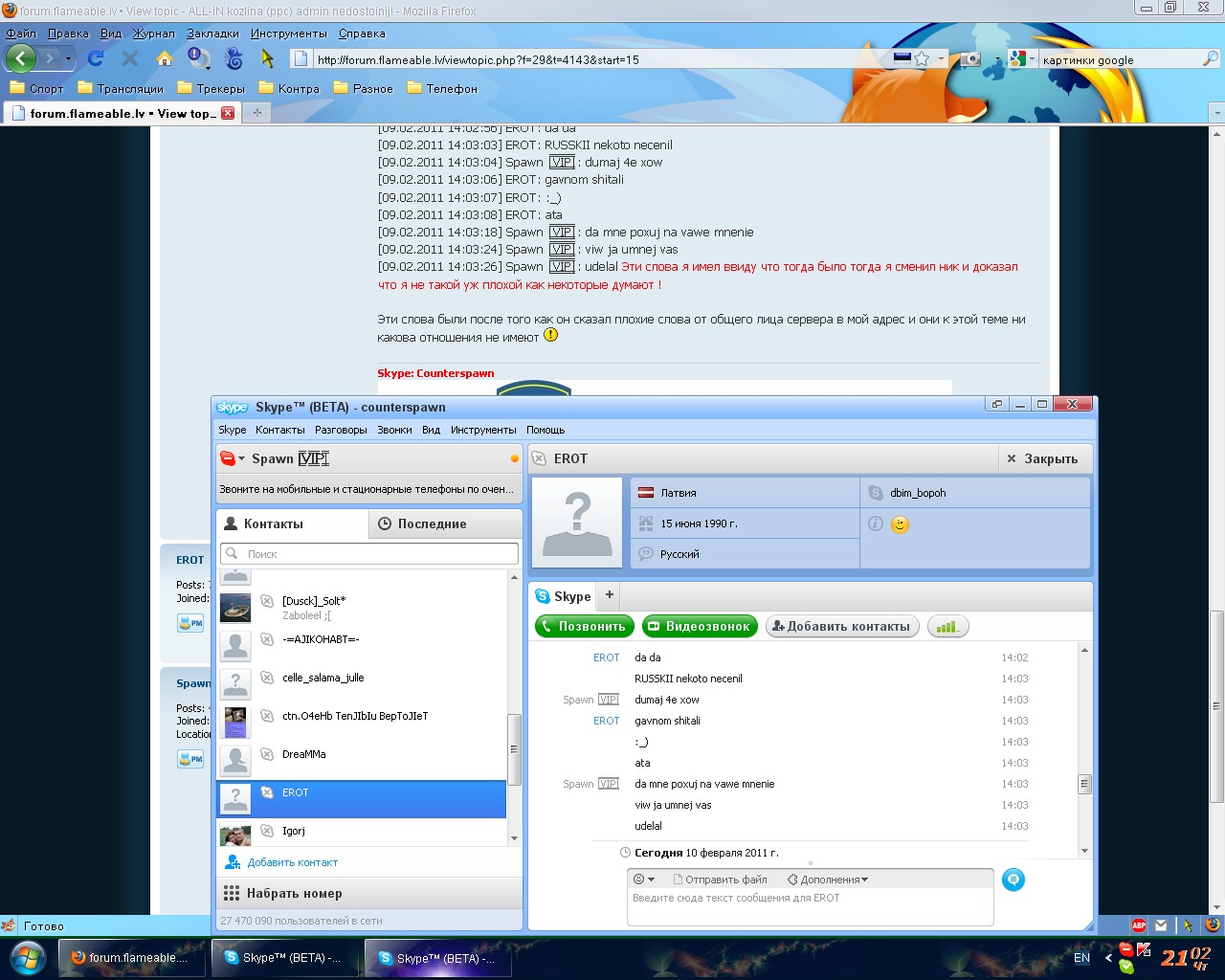1225x980 pixels.
Task: Reload the forum page in Firefox
Action: tap(96, 58)
